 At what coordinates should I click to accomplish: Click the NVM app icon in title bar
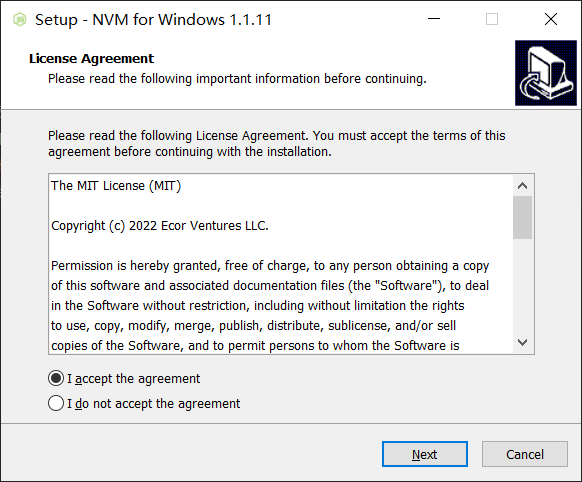coord(20,19)
